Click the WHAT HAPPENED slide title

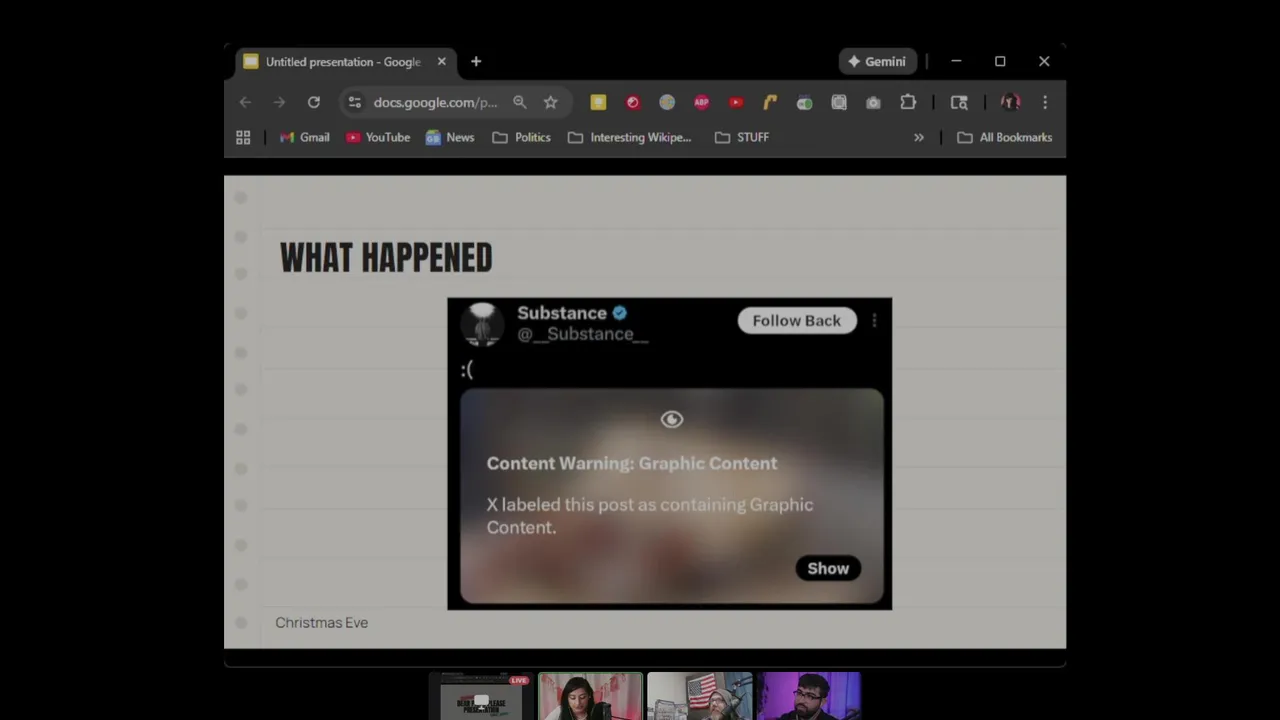[386, 258]
